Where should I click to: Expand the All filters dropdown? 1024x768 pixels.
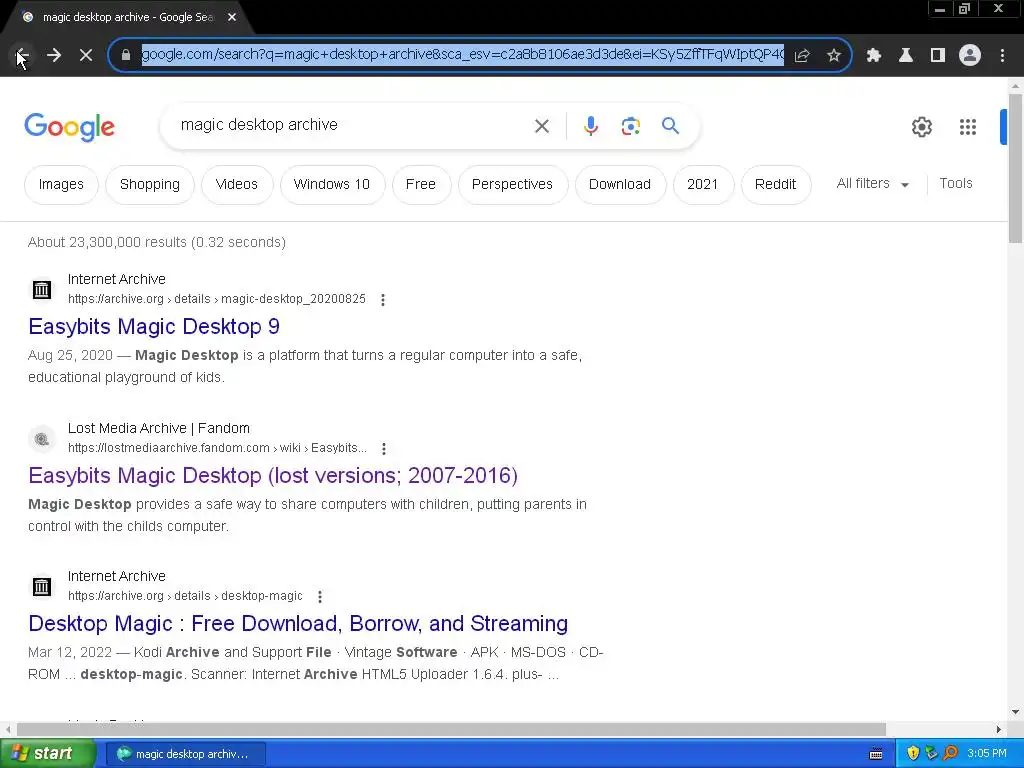click(x=872, y=184)
